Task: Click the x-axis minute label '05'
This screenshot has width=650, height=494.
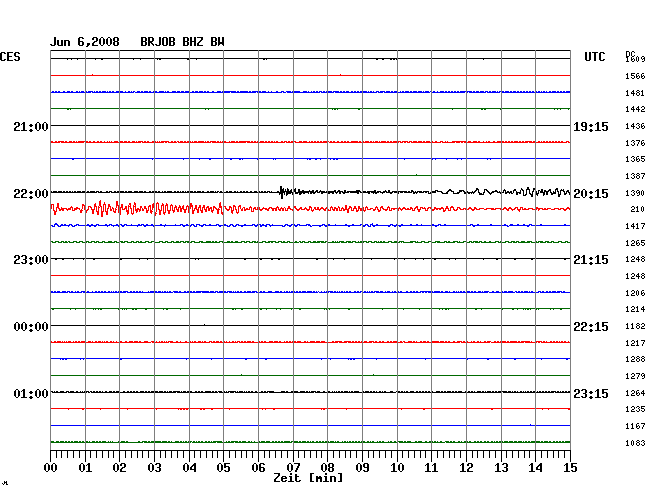Action: 223,467
